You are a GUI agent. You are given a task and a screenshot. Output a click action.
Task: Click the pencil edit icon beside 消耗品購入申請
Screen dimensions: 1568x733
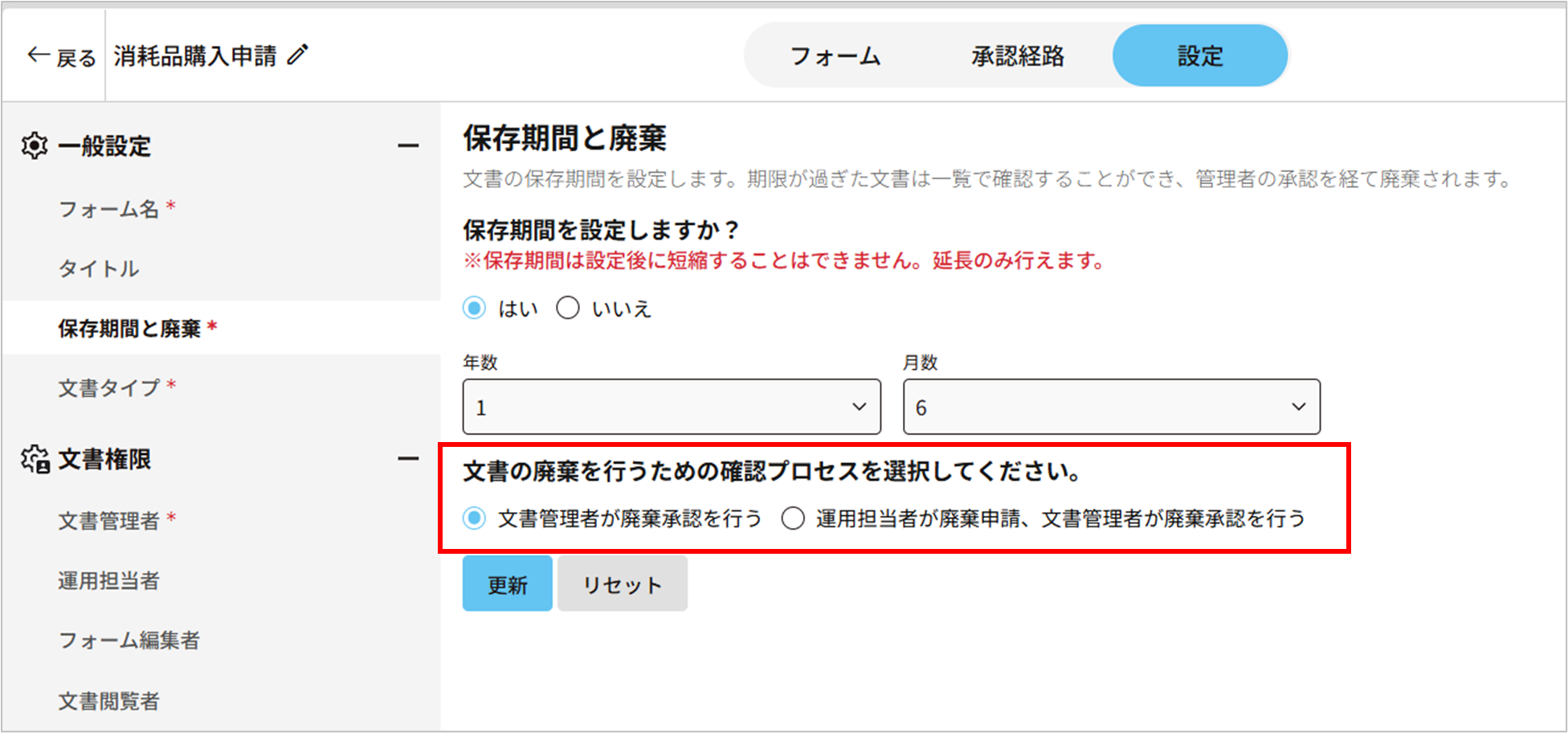click(298, 55)
